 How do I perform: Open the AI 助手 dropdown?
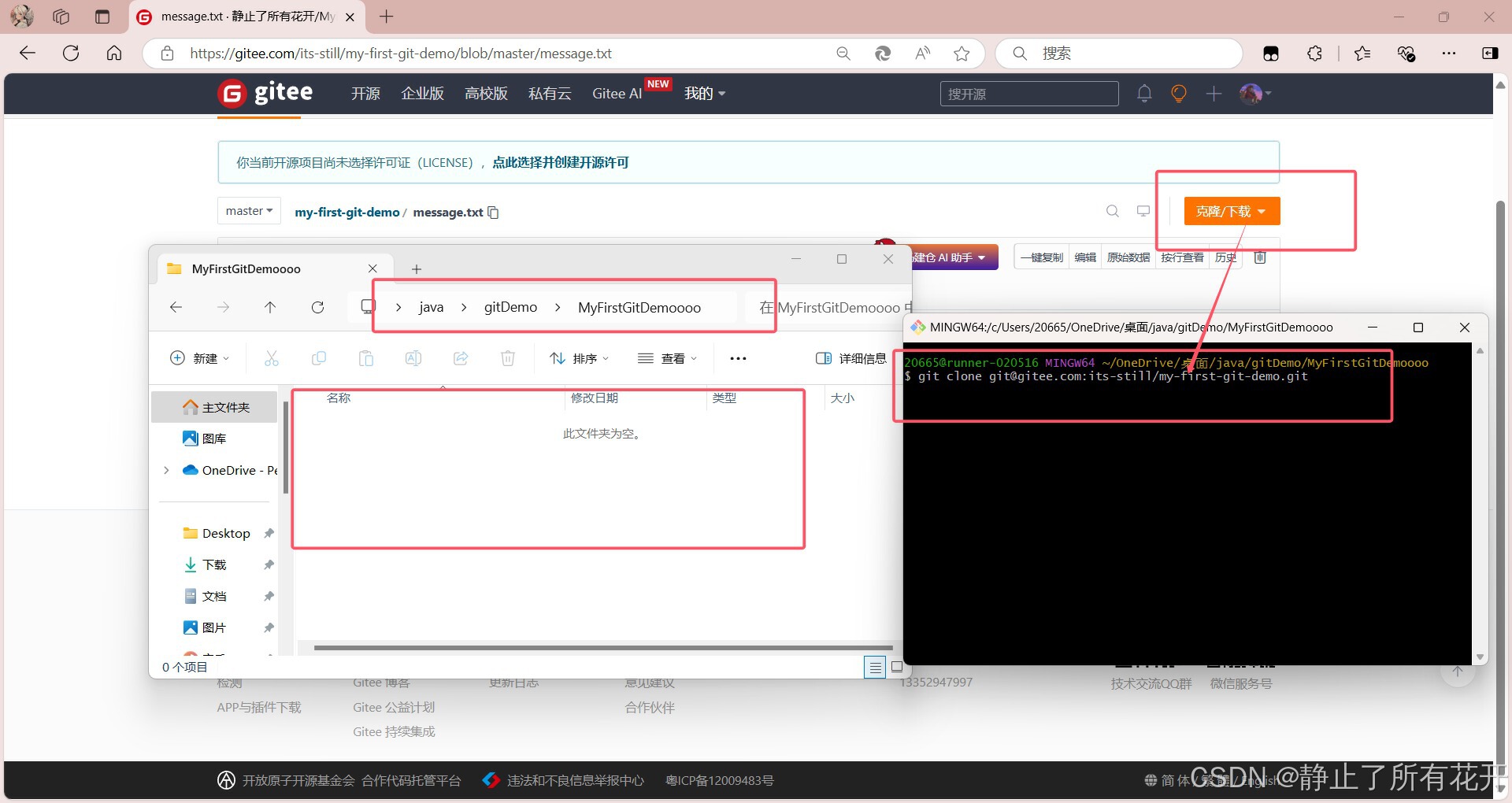pos(951,257)
